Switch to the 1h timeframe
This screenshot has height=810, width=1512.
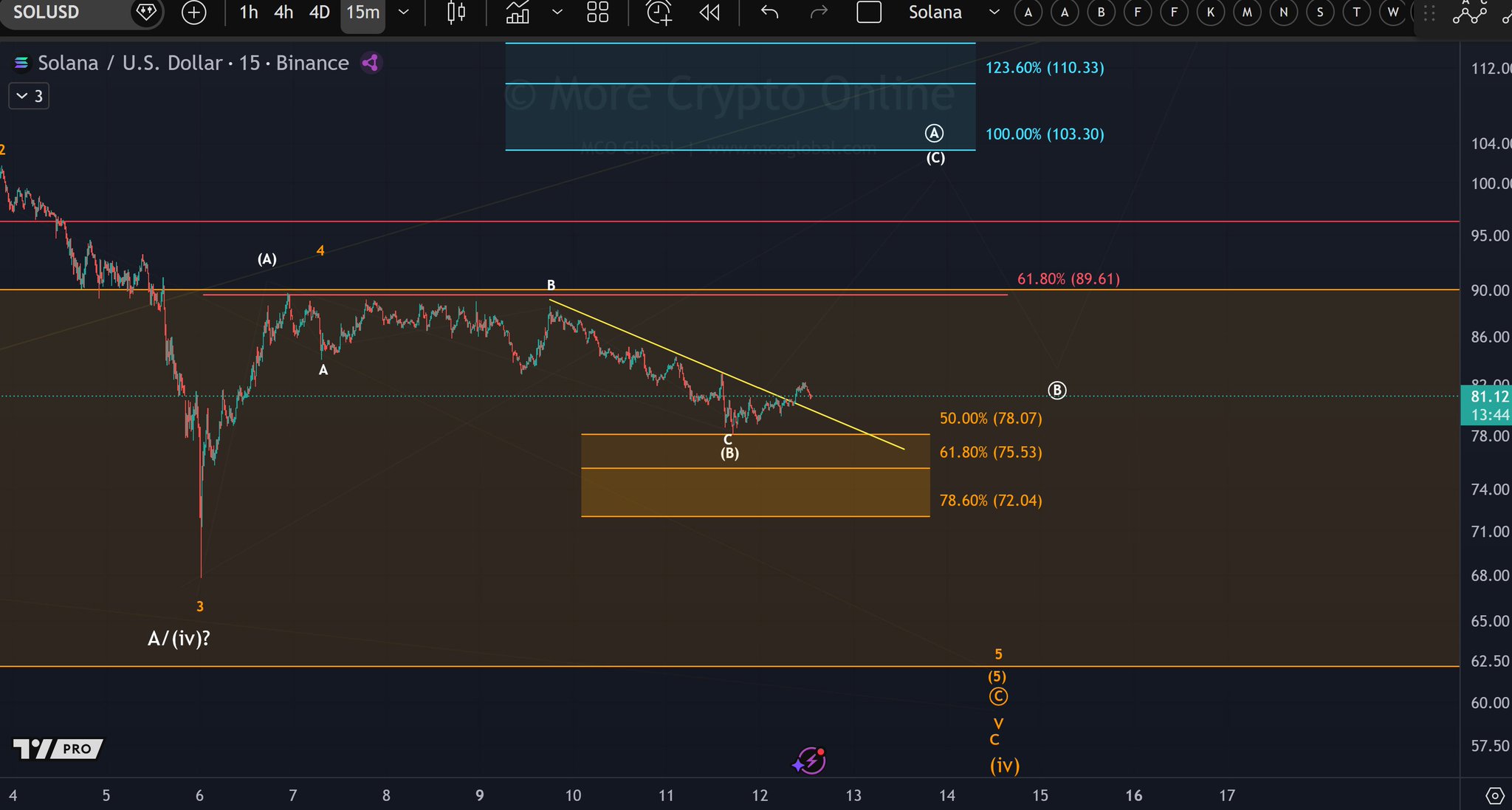pos(249,13)
